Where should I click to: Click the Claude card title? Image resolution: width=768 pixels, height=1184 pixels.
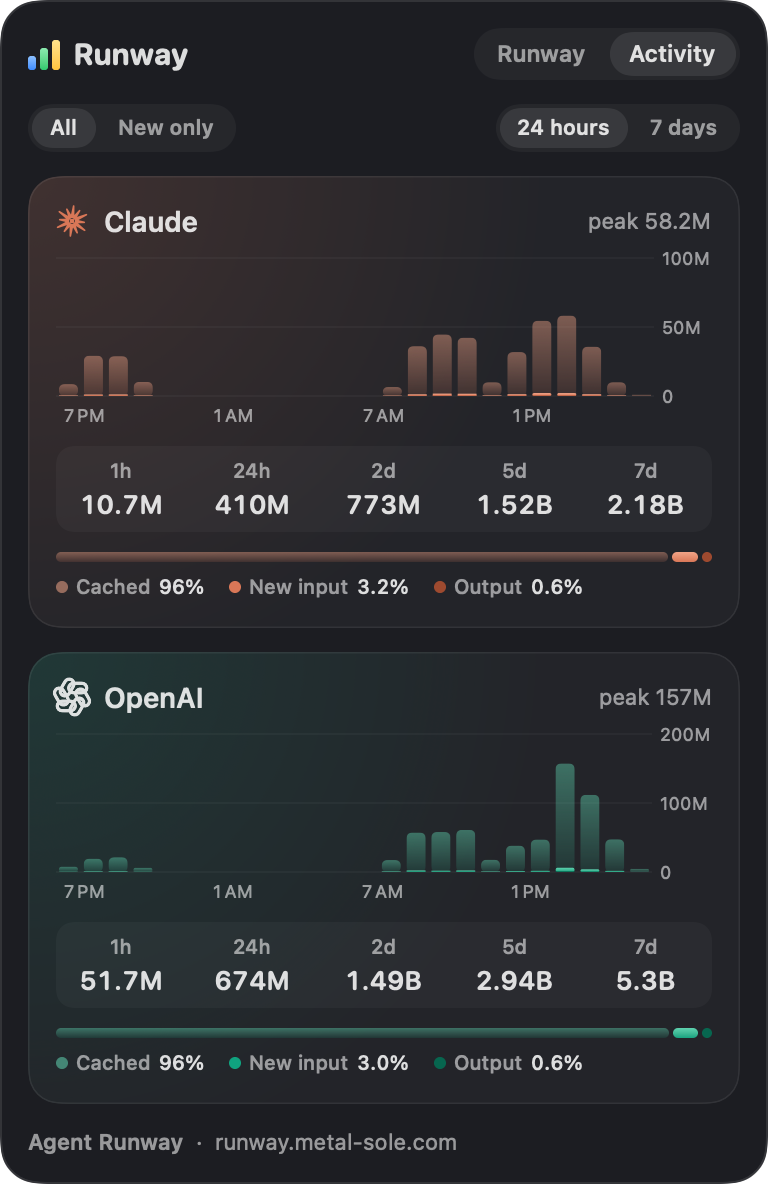point(151,222)
